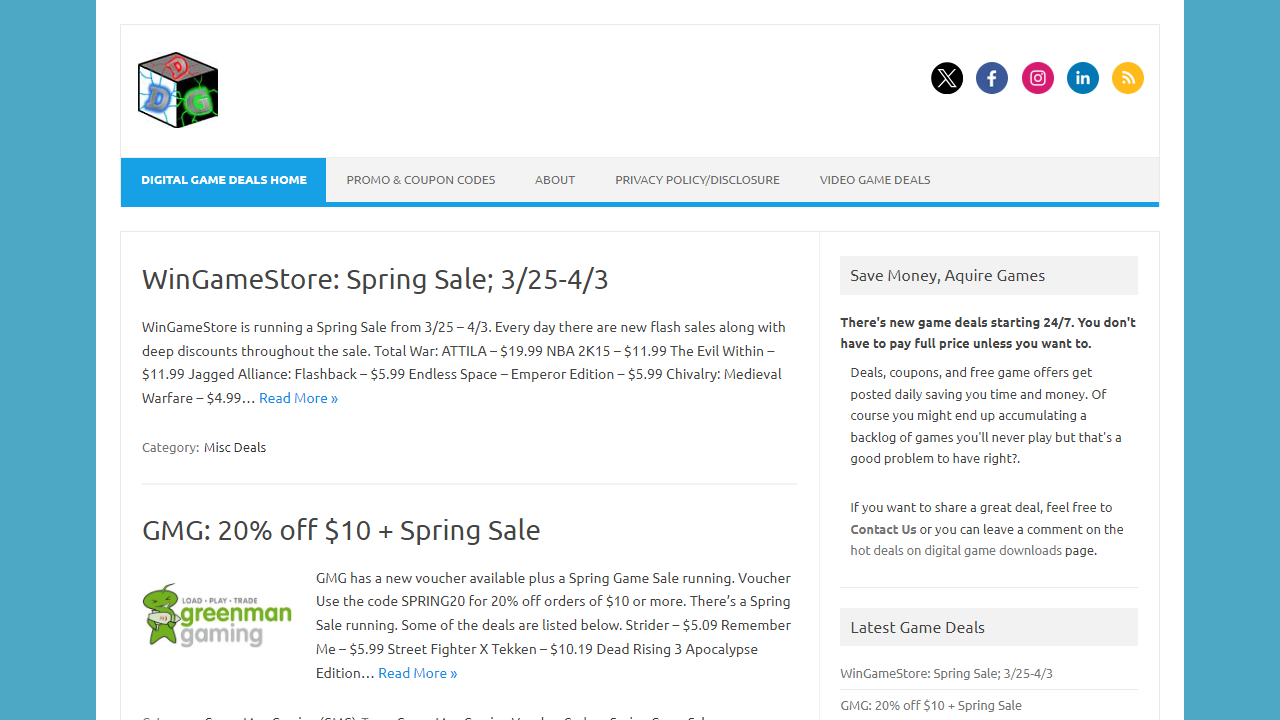Image resolution: width=1280 pixels, height=720 pixels.
Task: Open the Contact Us link
Action: click(883, 529)
